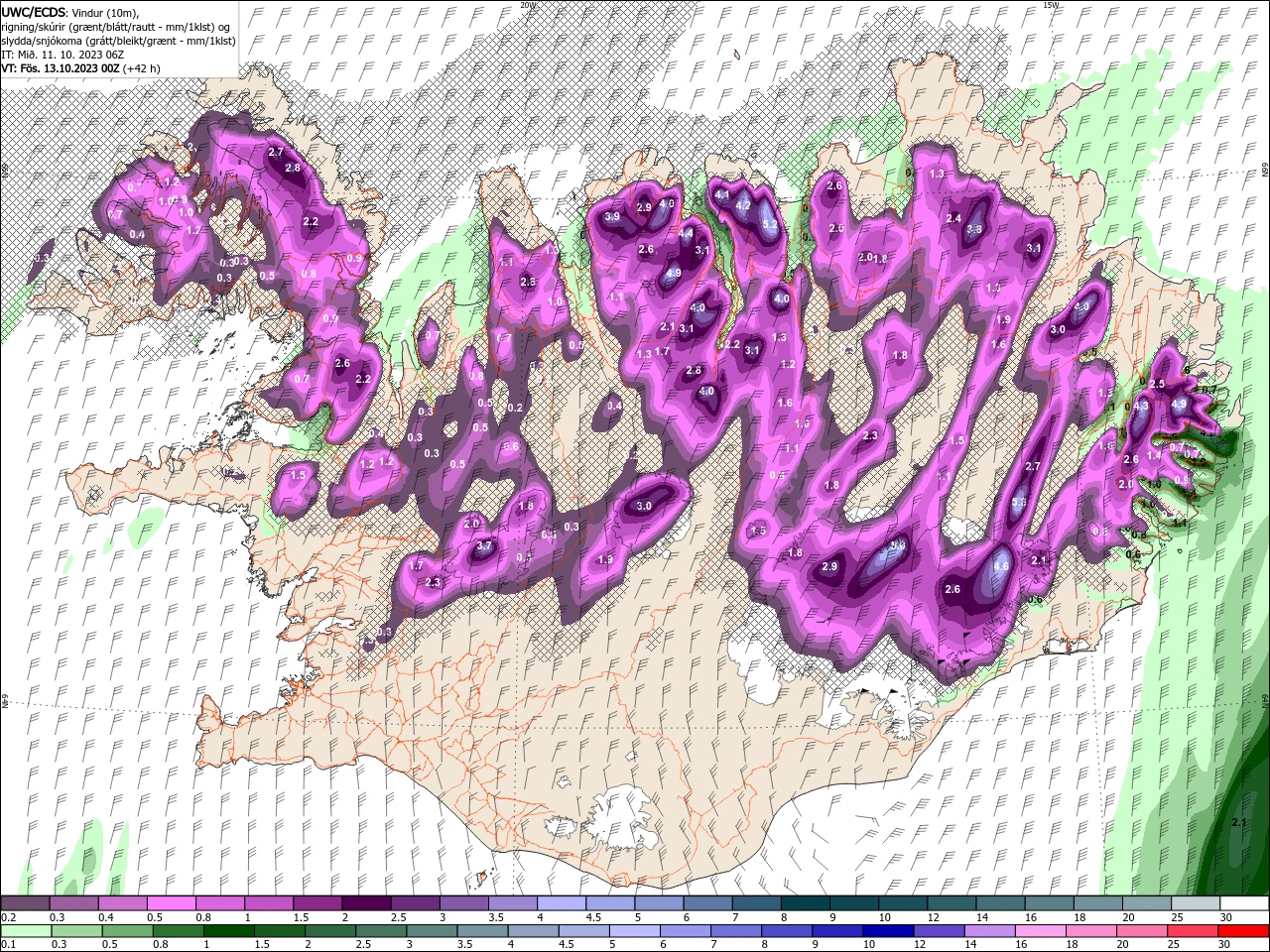The image size is (1270, 952).
Task: Click the 1.4 value on the eastern fjords
Action: pyautogui.click(x=1153, y=455)
